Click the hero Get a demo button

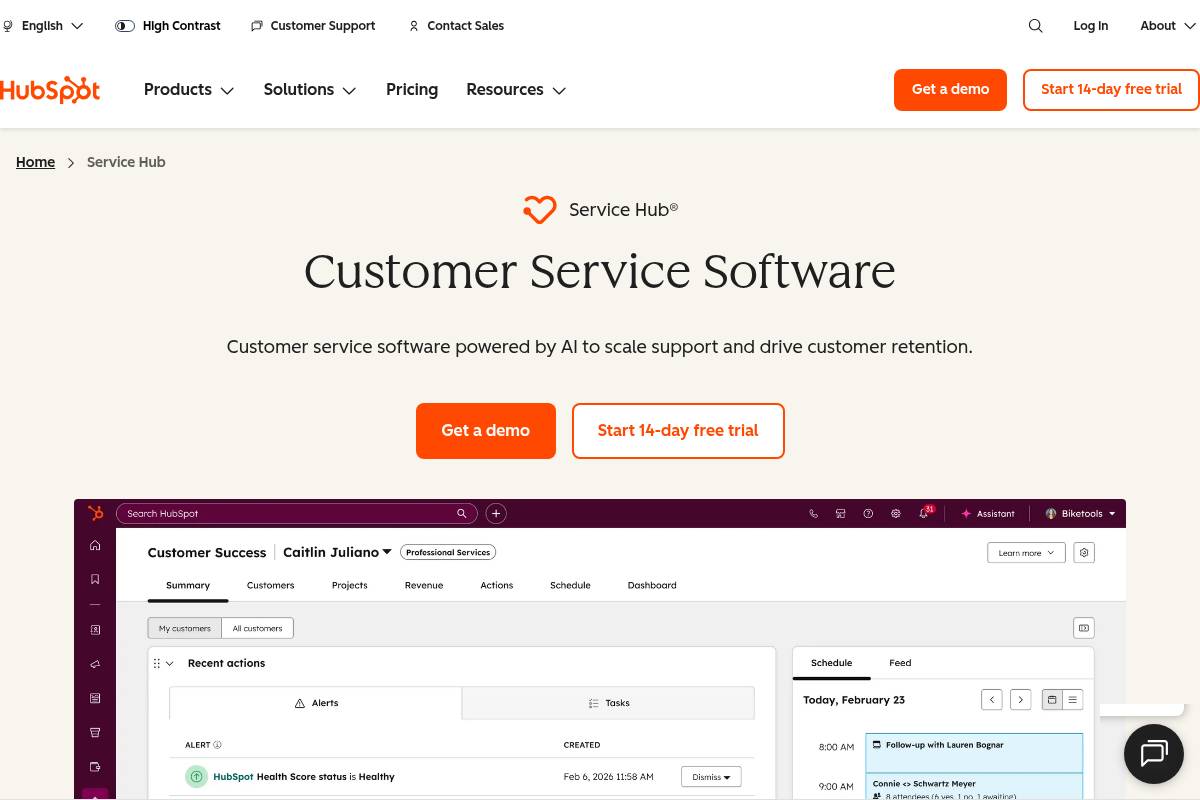[x=486, y=431]
